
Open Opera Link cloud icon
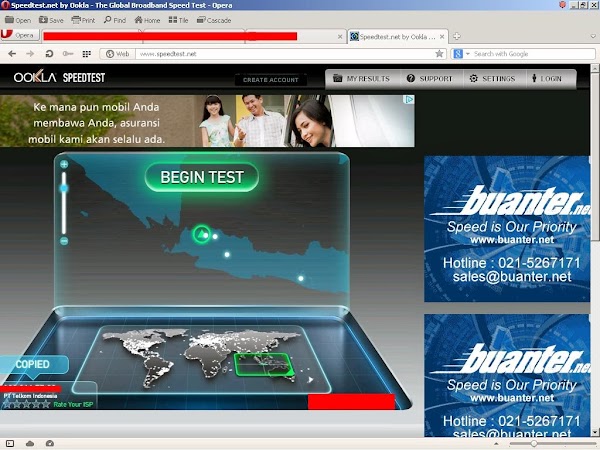30,444
